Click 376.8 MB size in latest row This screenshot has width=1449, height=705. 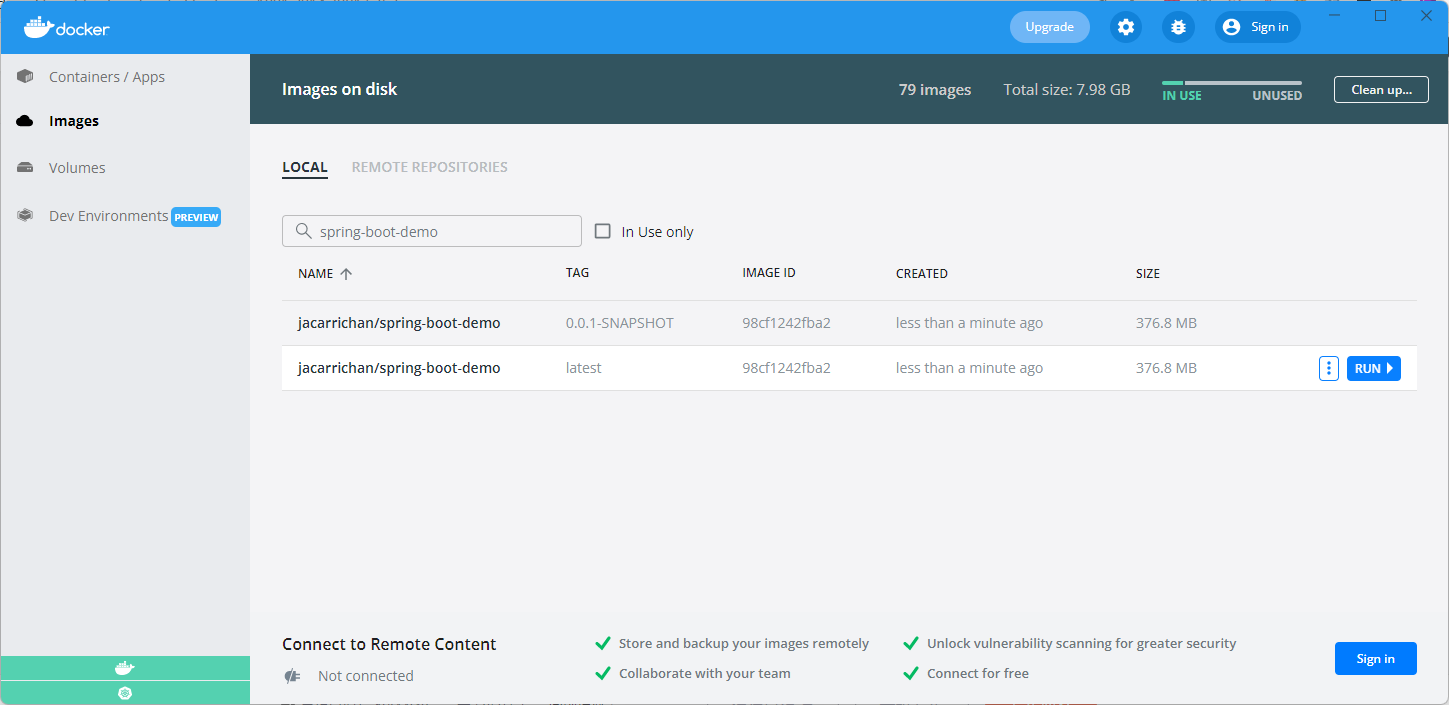point(1166,368)
